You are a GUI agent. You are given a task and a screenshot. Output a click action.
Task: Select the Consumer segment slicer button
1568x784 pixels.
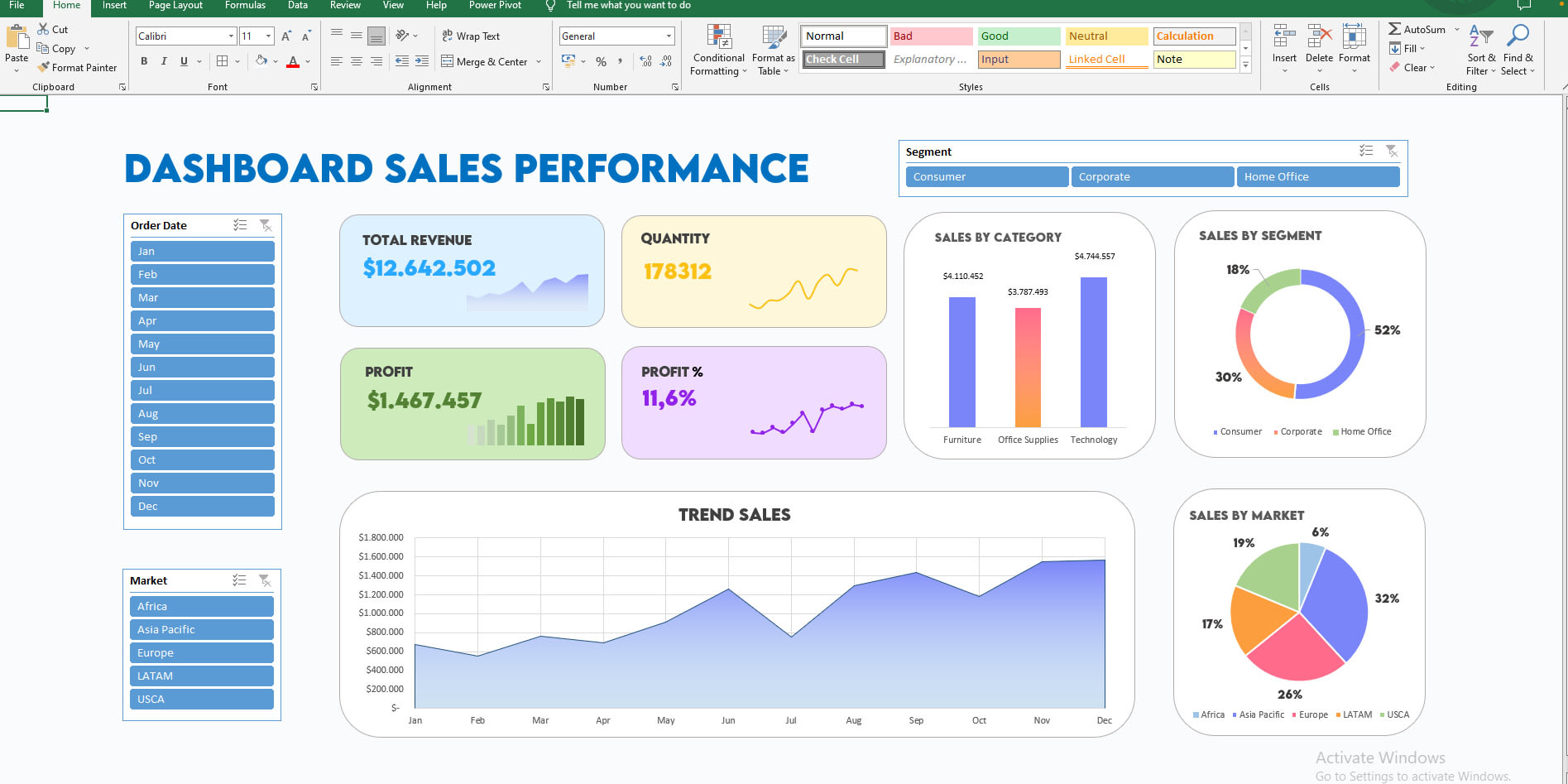point(986,176)
